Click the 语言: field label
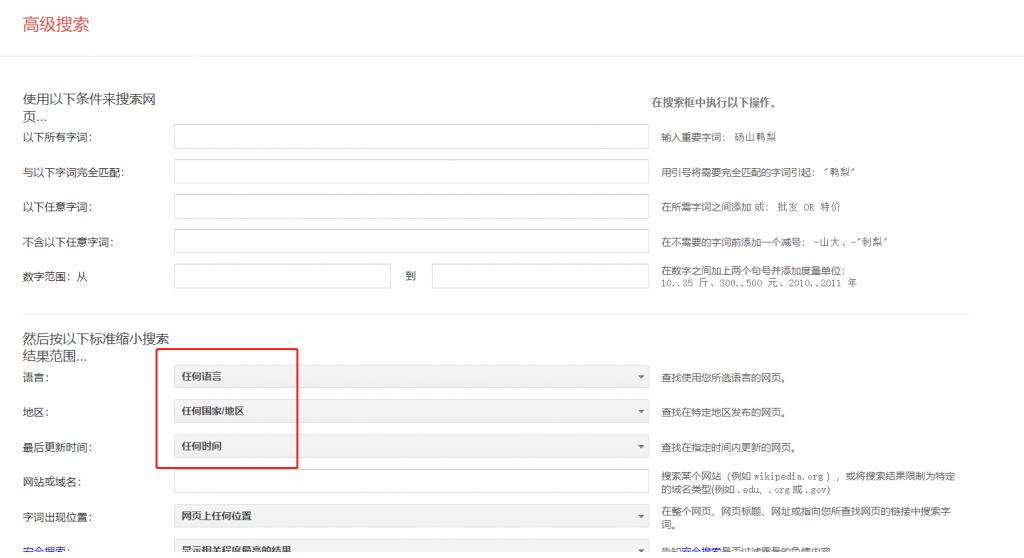 coord(36,378)
